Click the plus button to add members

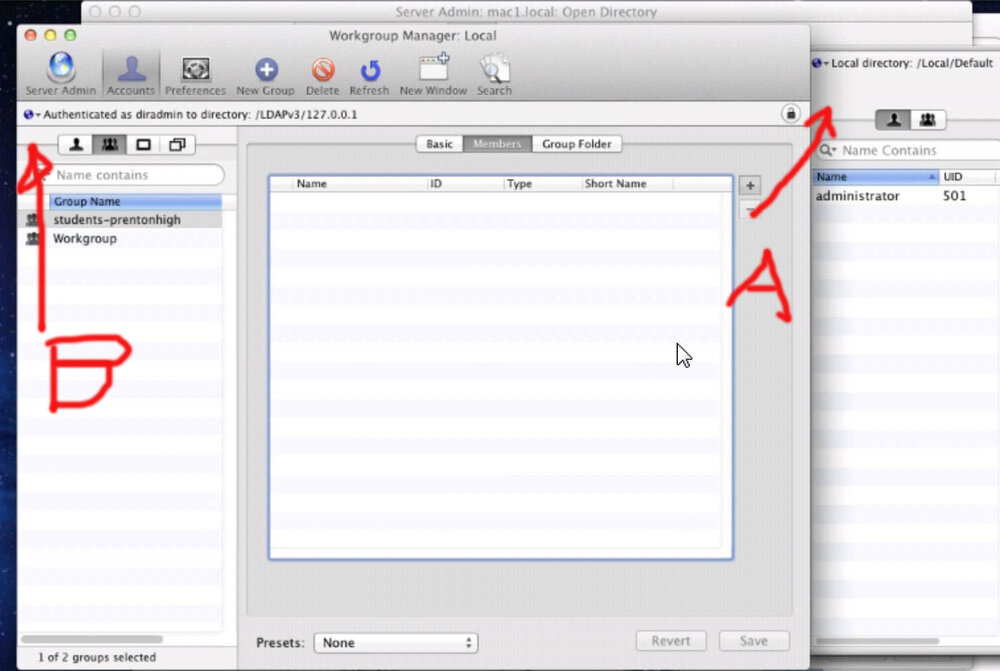(750, 186)
